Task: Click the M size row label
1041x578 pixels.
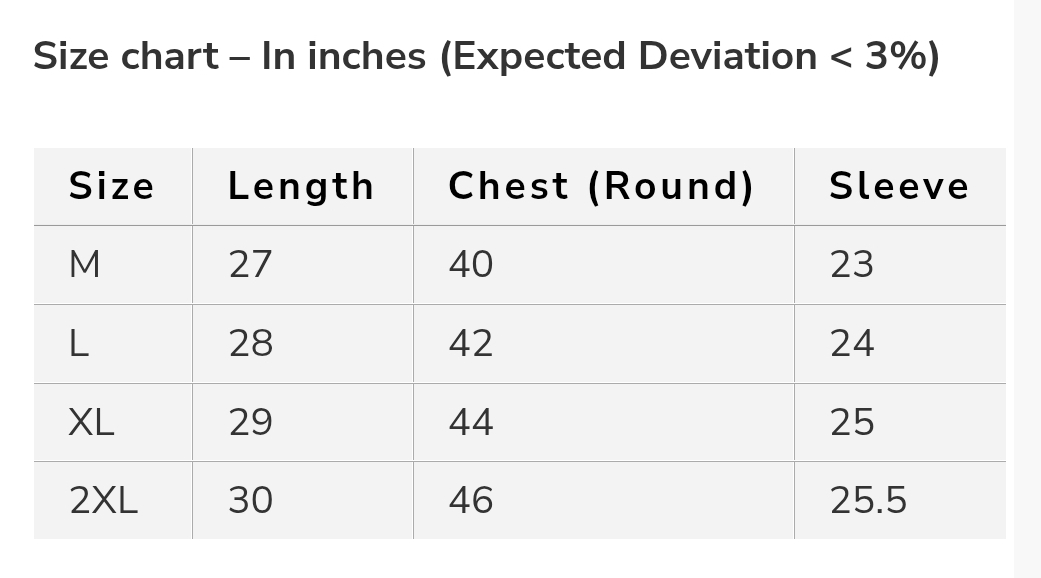Action: [x=85, y=265]
